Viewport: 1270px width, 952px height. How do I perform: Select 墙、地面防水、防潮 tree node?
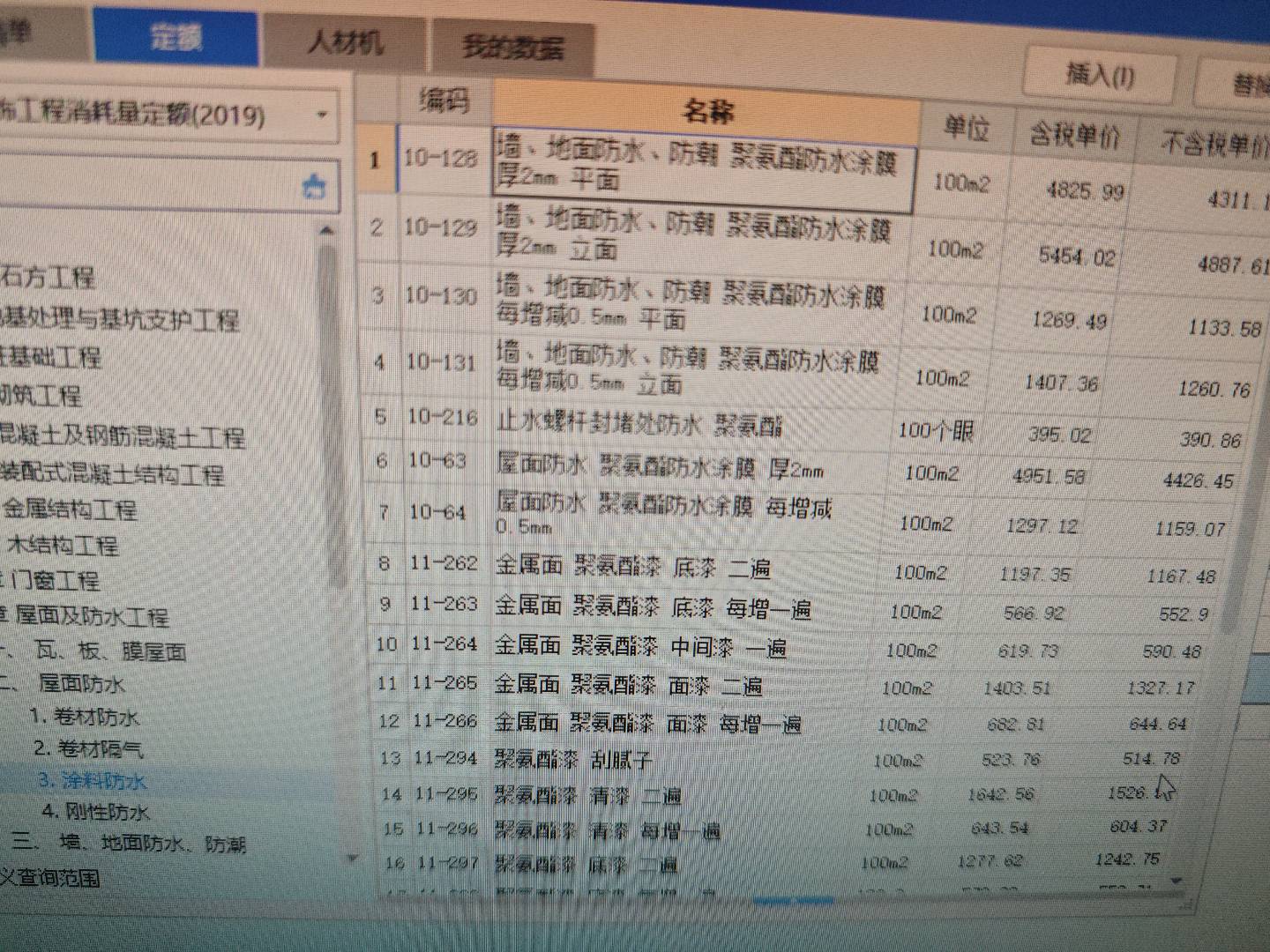153,844
